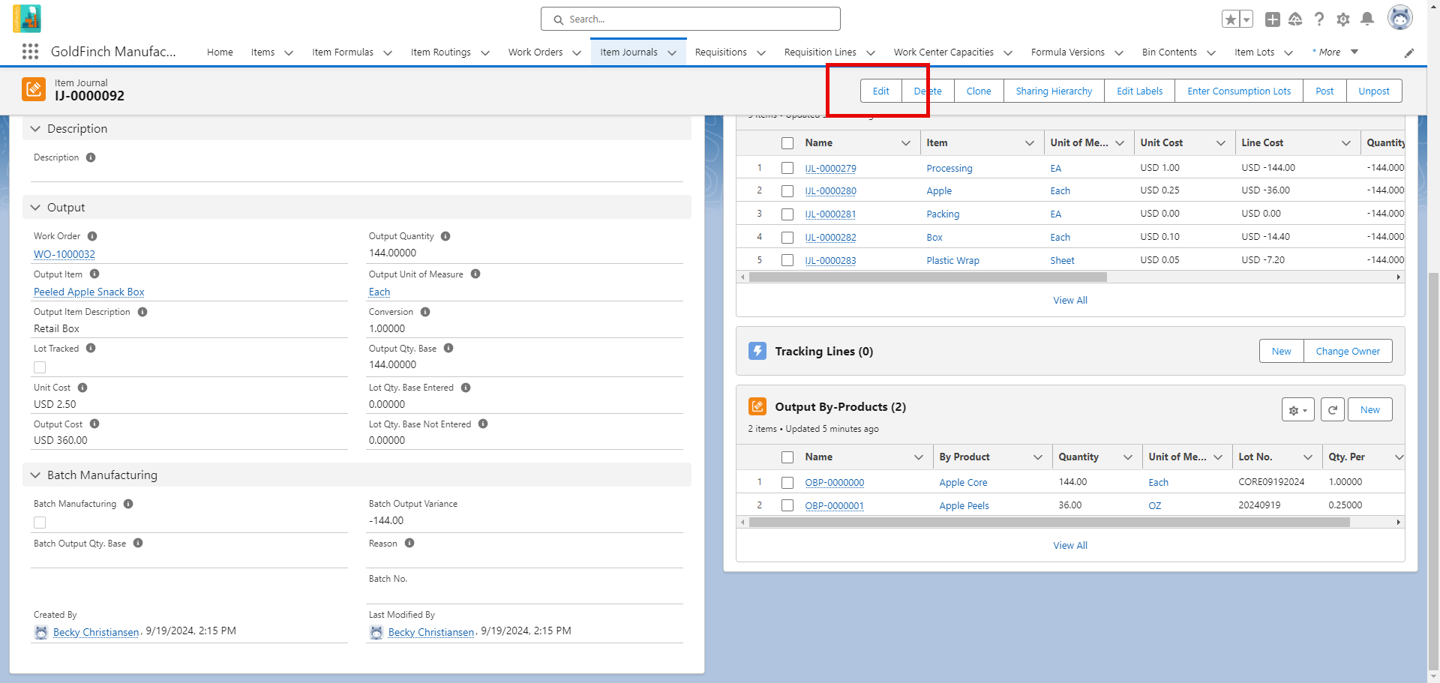Image resolution: width=1440 pixels, height=683 pixels.
Task: Select row IJL-0000283 checkbox
Action: (787, 260)
